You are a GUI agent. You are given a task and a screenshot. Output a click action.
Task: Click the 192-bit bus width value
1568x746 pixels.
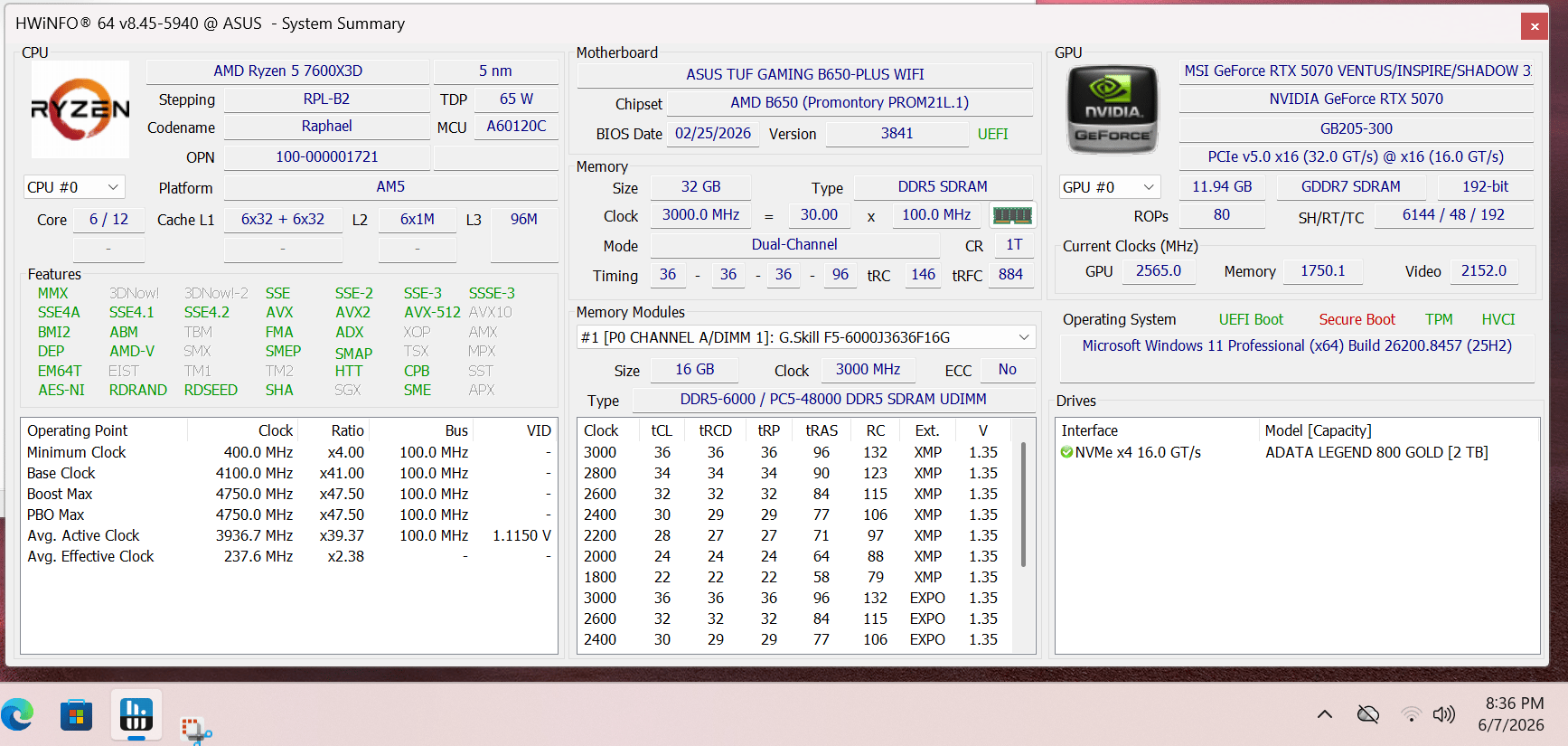[x=1485, y=187]
